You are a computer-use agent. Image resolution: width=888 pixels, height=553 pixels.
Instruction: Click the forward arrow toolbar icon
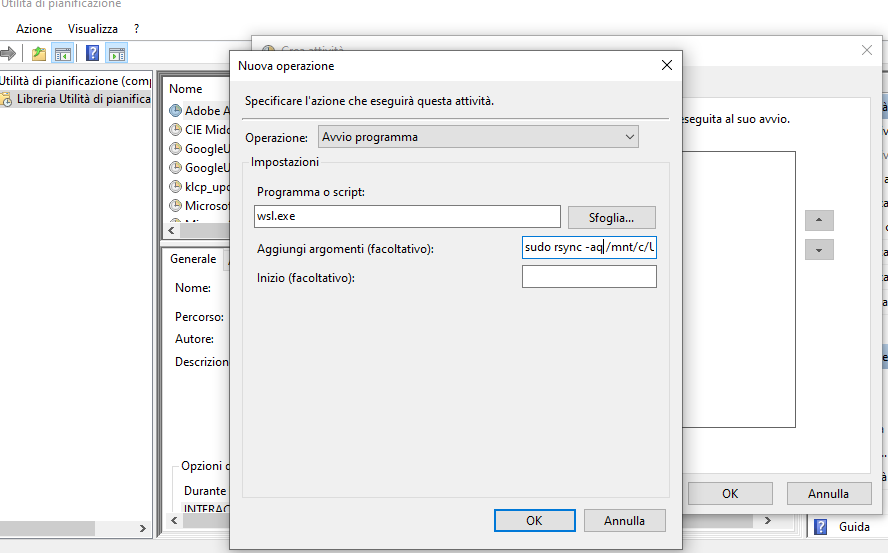8,54
